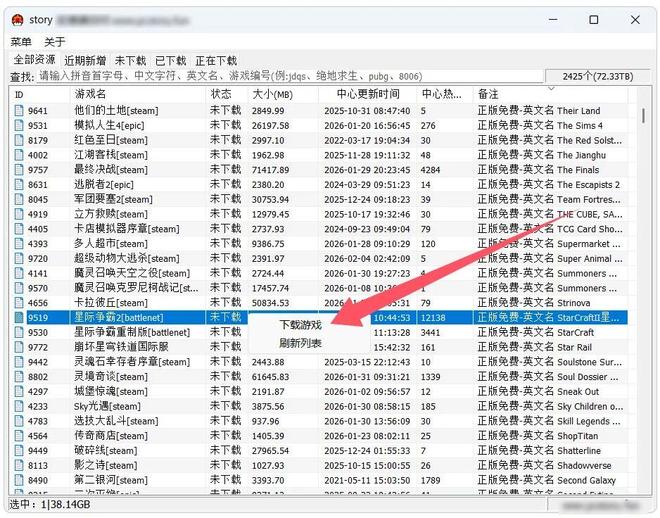Switch to the 全部资源 tab
Screen dimensions: 660x518
tap(34, 60)
